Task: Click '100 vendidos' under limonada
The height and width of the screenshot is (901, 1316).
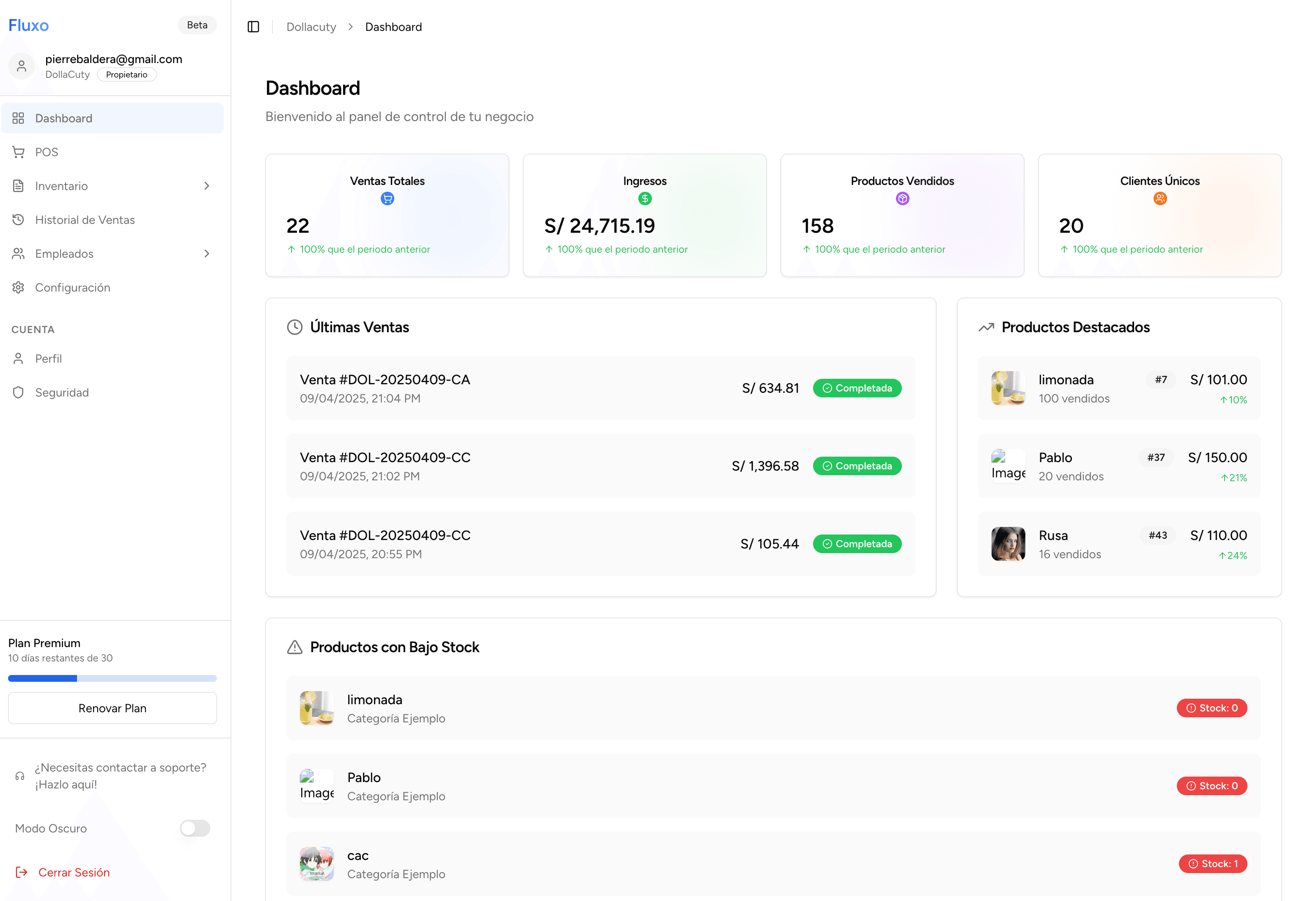Action: point(1074,399)
